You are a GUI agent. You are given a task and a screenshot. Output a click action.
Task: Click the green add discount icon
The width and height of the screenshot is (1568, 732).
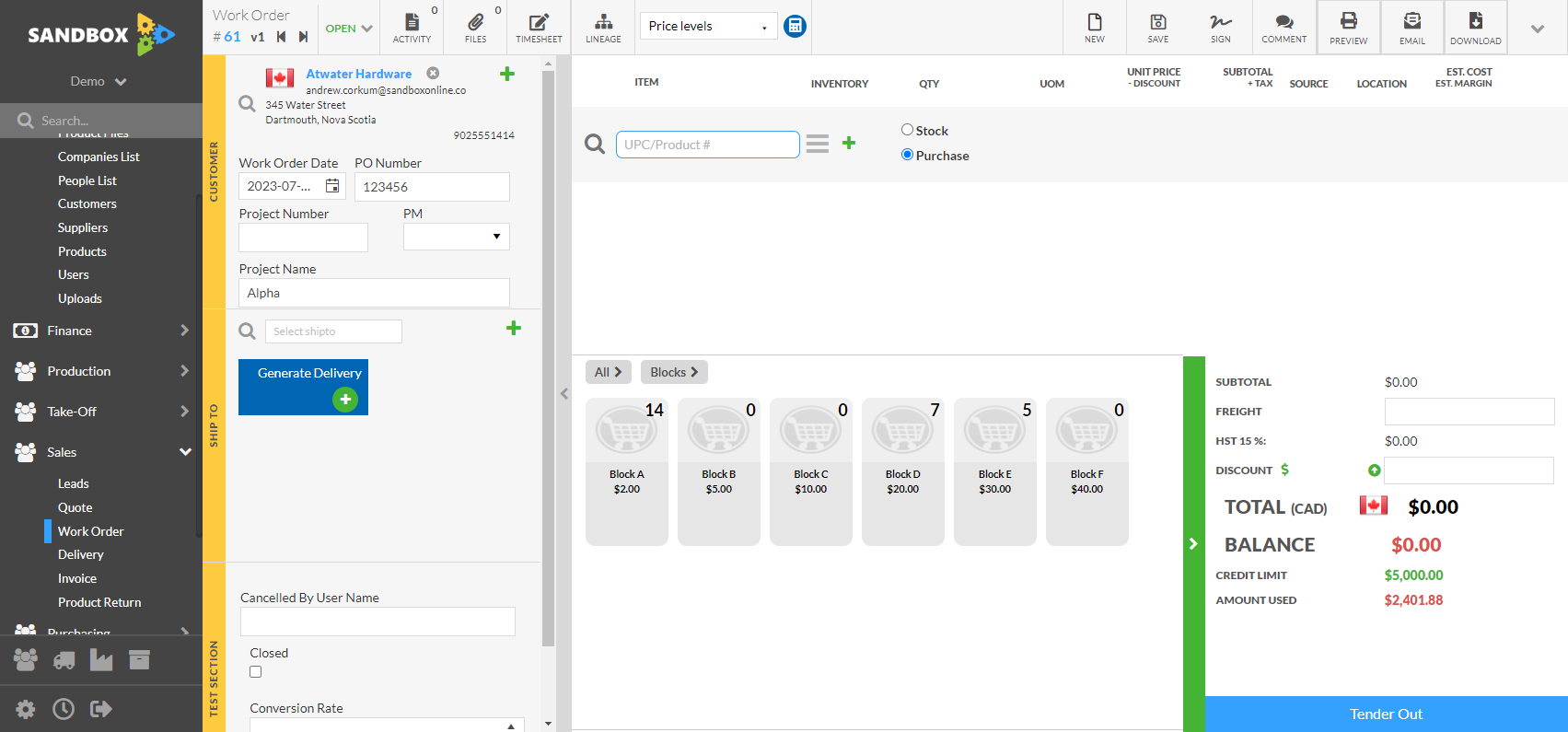click(1375, 471)
